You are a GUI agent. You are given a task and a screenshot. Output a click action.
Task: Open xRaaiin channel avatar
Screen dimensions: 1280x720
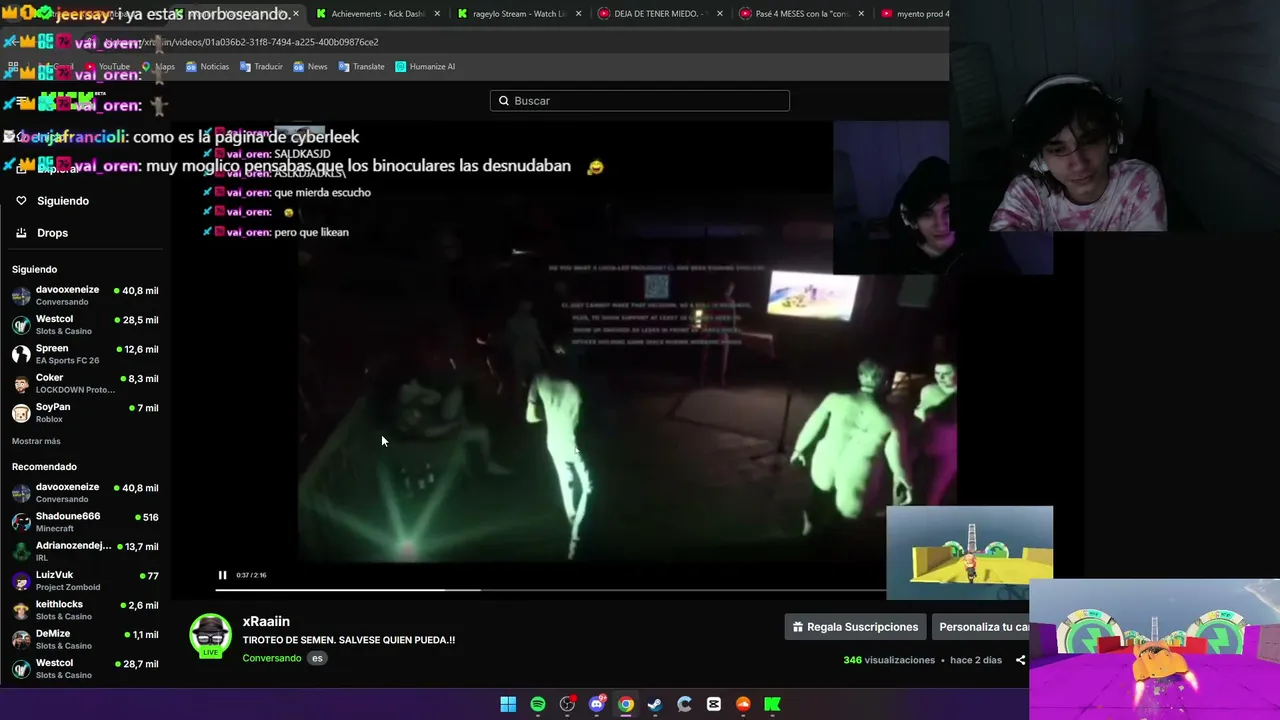[x=210, y=635]
